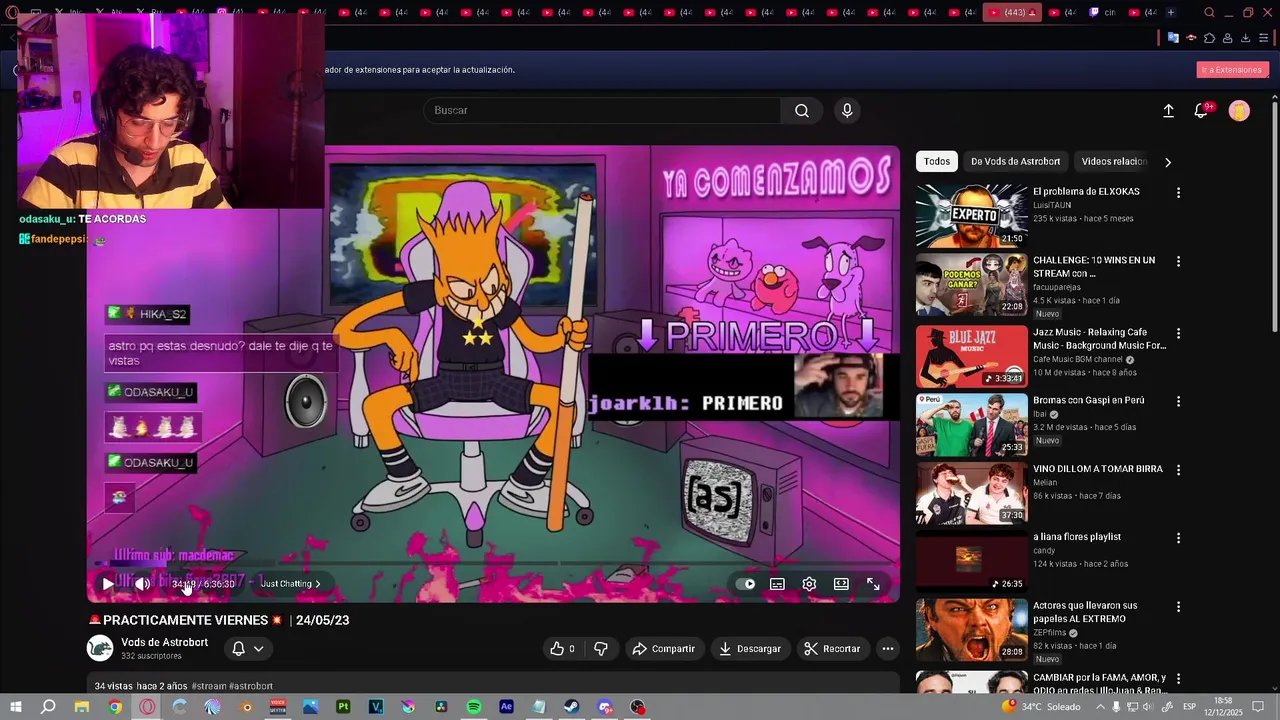The width and height of the screenshot is (1280, 720).
Task: Open the Vods de Astrobort channel link
Action: point(164,643)
